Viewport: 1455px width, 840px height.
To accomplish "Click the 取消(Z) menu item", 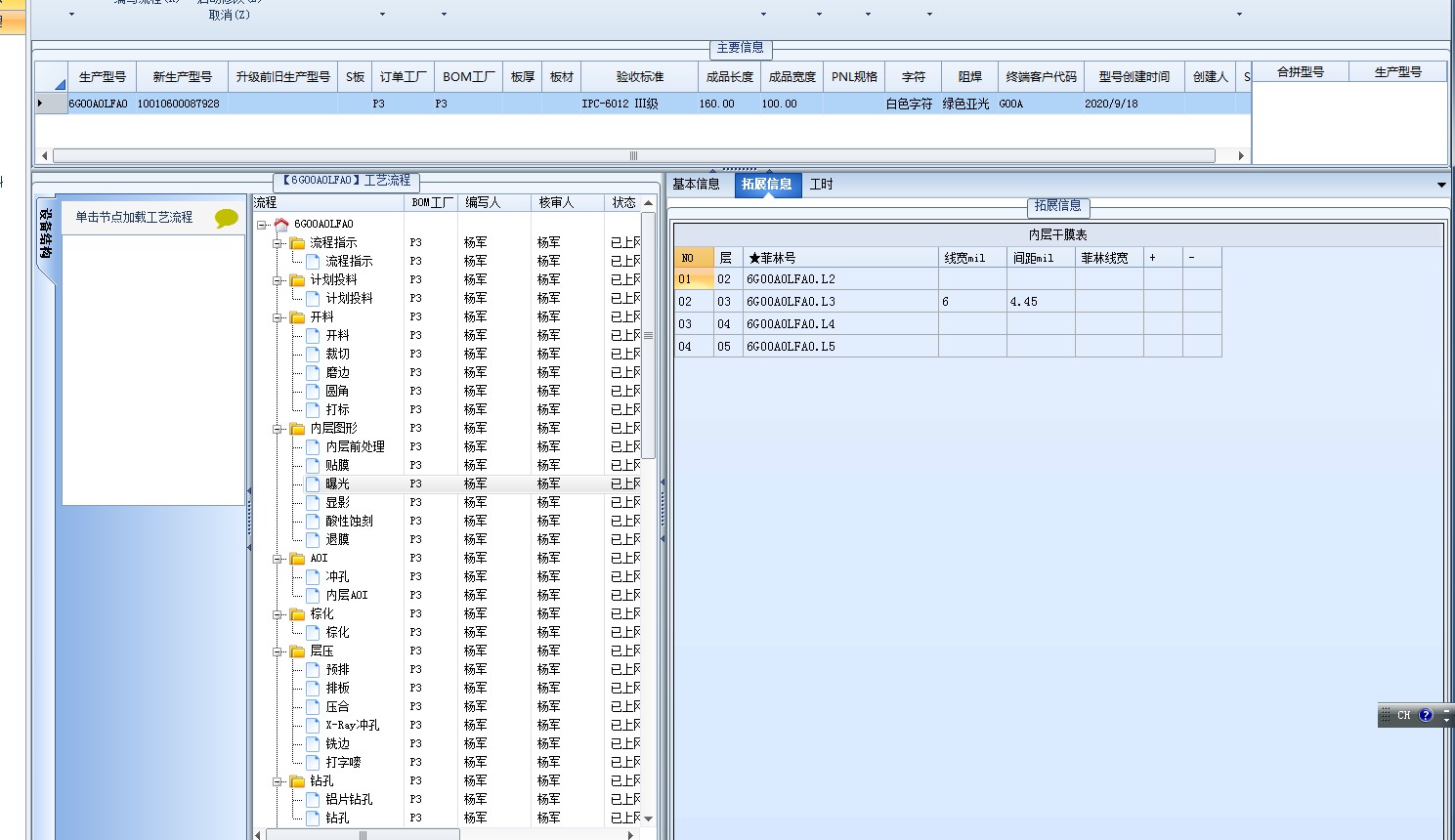I will click(230, 15).
